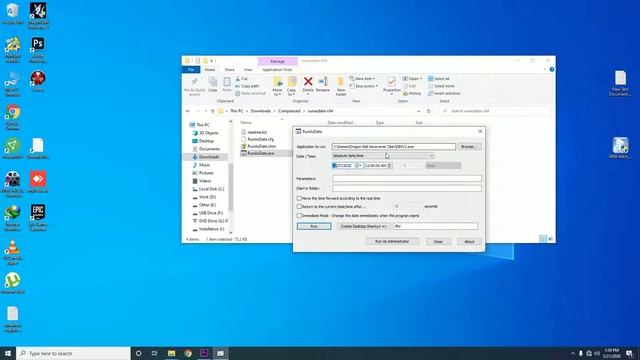
Task: Click the Start in folder input field
Action: click(x=407, y=188)
